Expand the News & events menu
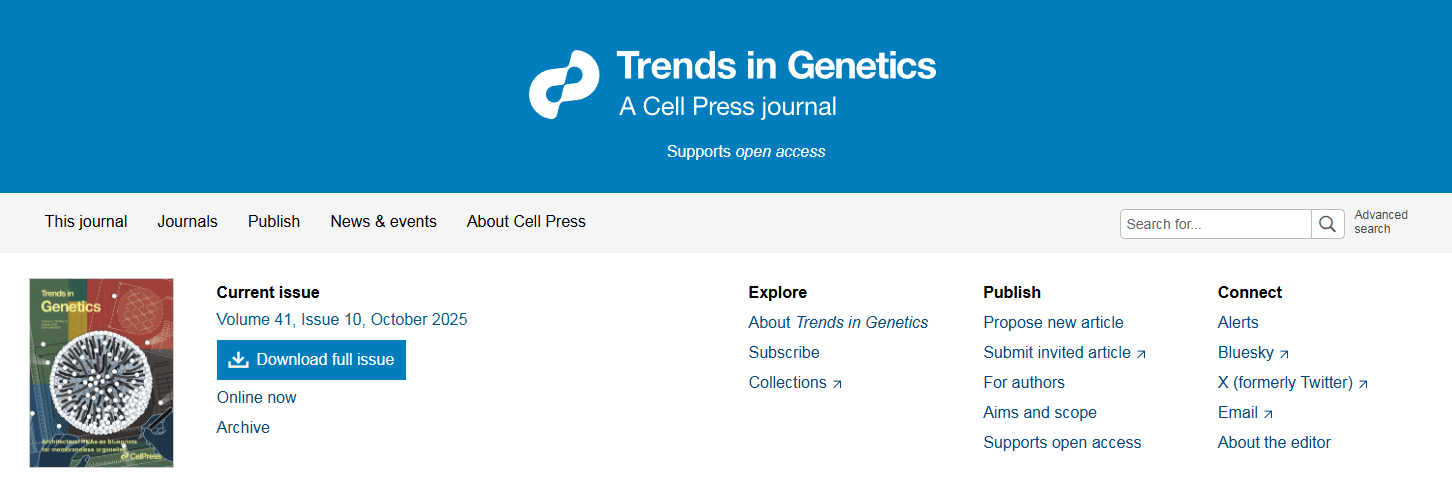This screenshot has width=1452, height=499. pyautogui.click(x=383, y=222)
